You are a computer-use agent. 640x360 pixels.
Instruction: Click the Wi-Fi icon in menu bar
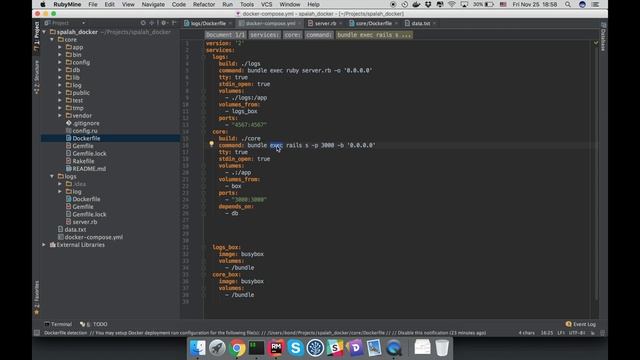(x=452, y=4)
